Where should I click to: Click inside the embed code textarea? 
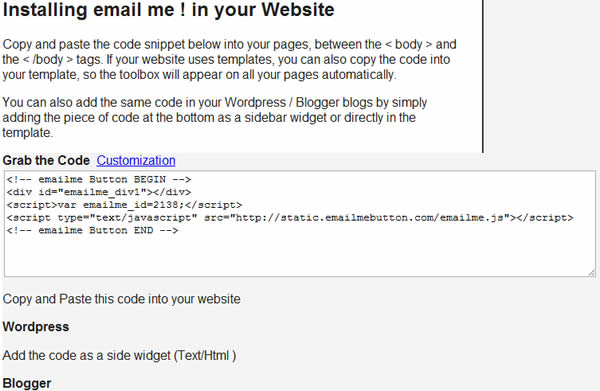point(300,224)
